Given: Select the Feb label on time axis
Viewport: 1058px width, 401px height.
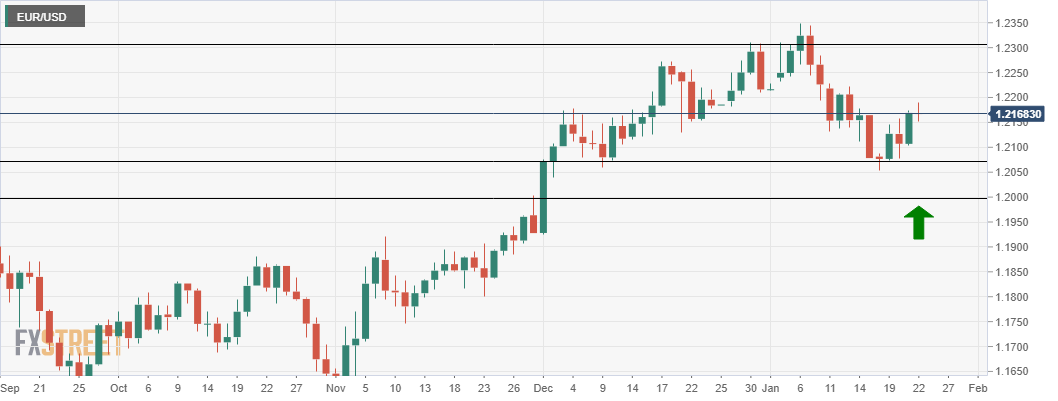Looking at the screenshot, I should click(978, 387).
